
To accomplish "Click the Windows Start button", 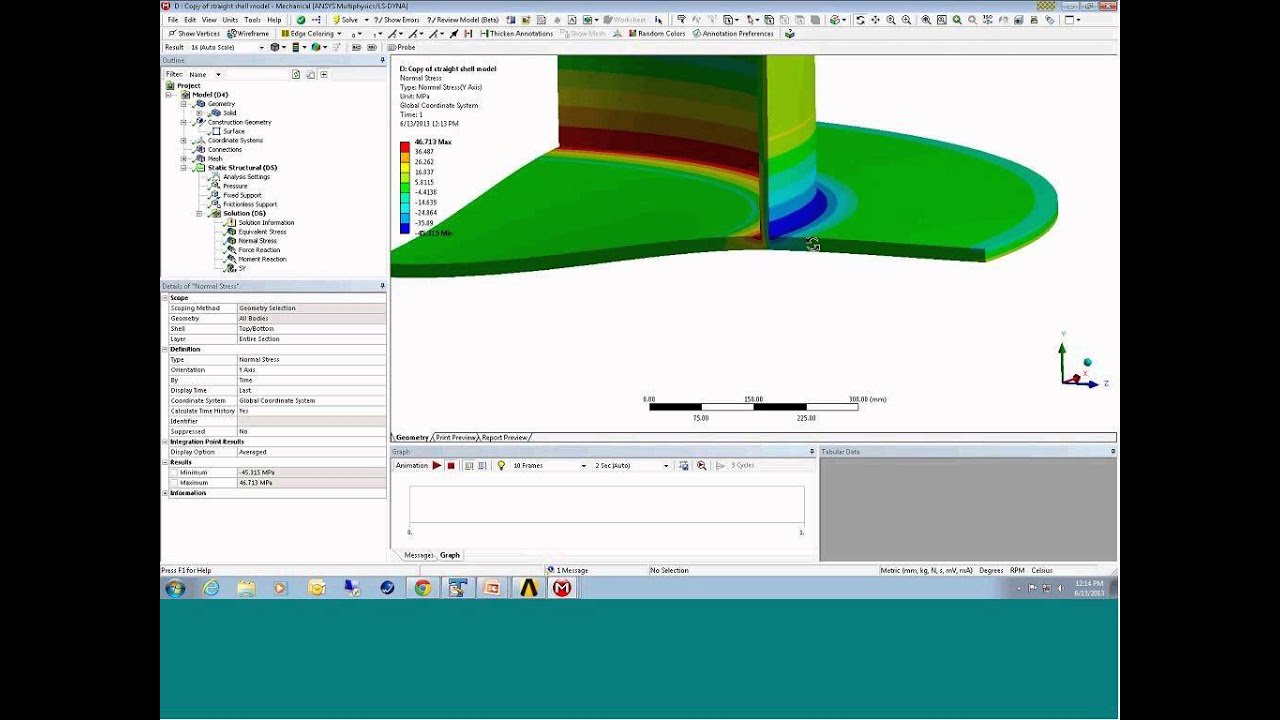I will [x=175, y=588].
